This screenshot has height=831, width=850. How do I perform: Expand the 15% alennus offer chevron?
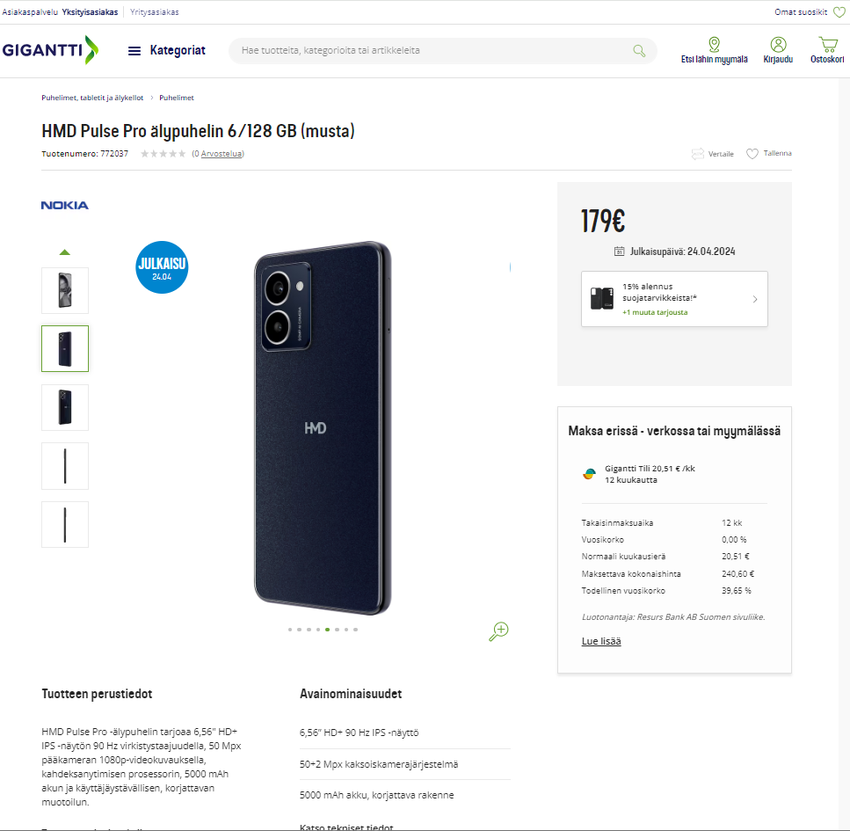coord(755,299)
